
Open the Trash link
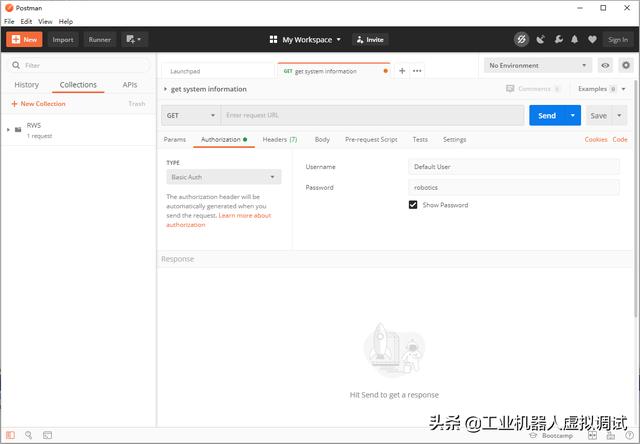137,104
